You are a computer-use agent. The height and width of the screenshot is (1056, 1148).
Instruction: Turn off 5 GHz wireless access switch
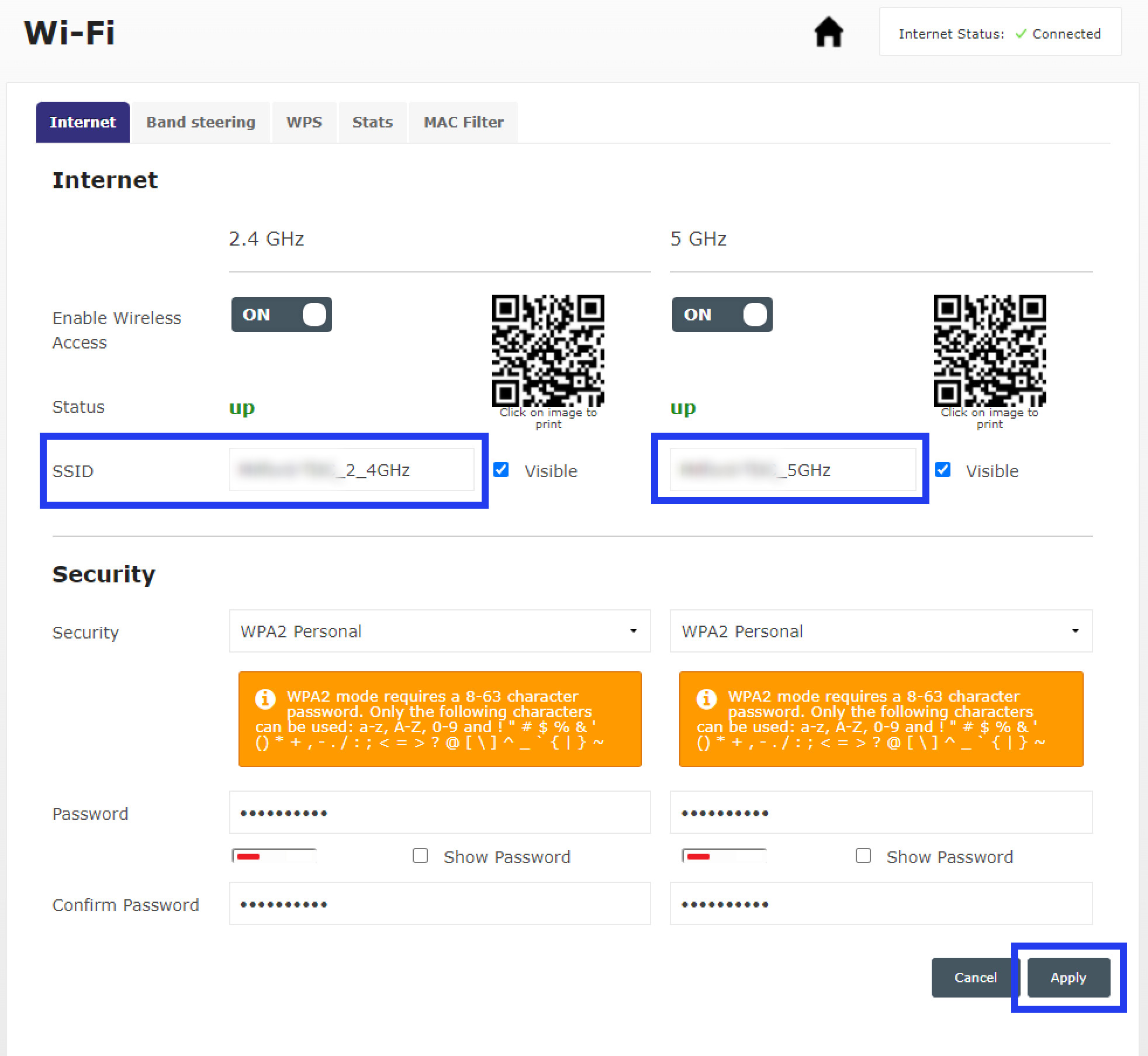tap(722, 315)
